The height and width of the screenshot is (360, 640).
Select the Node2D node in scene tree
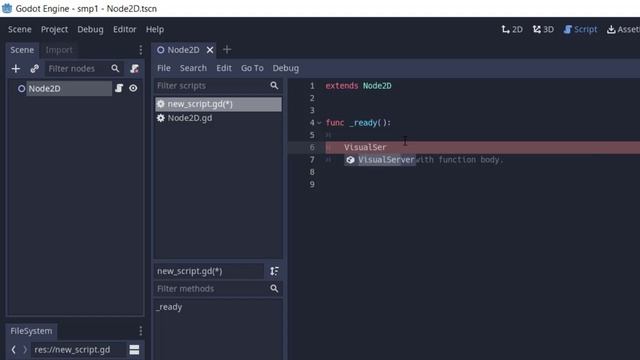[x=69, y=88]
